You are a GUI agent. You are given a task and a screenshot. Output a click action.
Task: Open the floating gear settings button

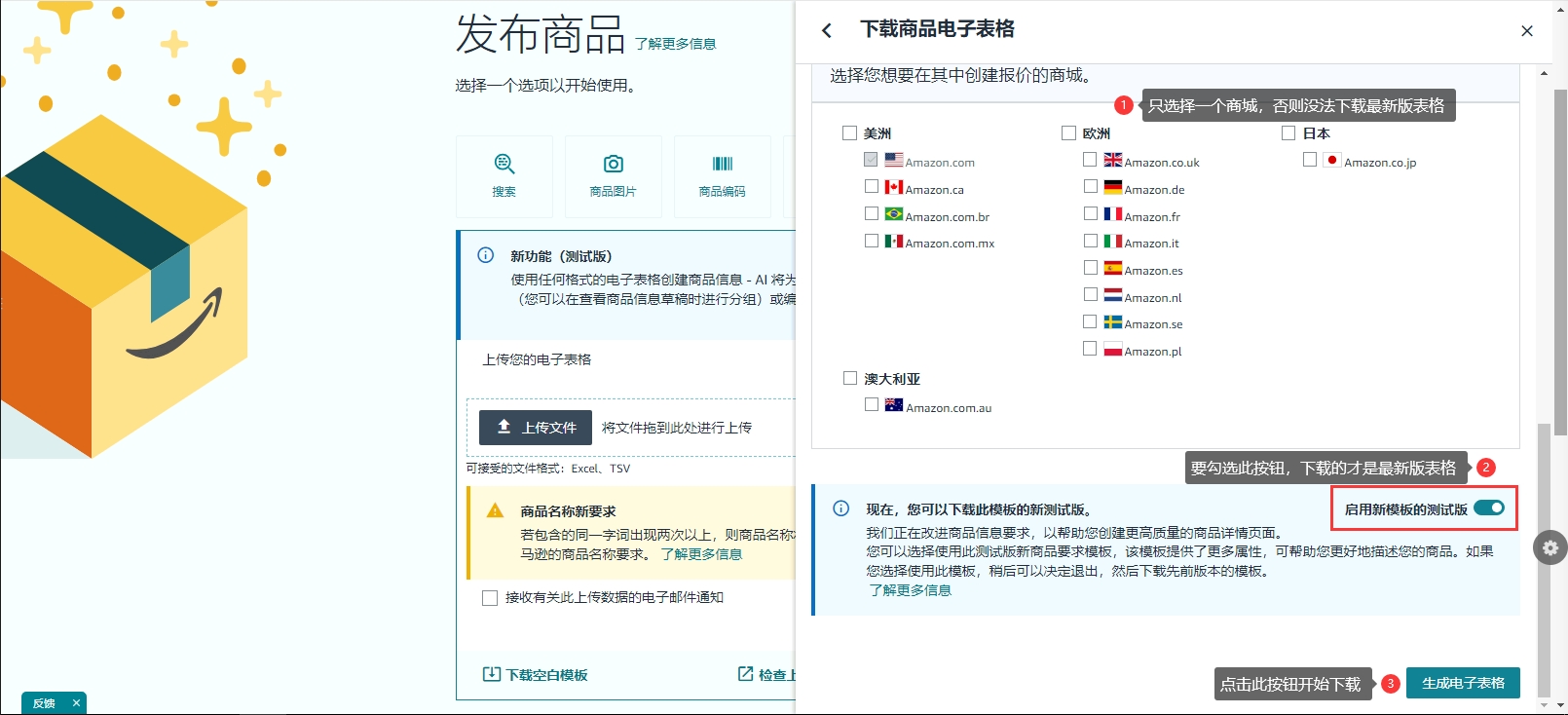[1550, 547]
